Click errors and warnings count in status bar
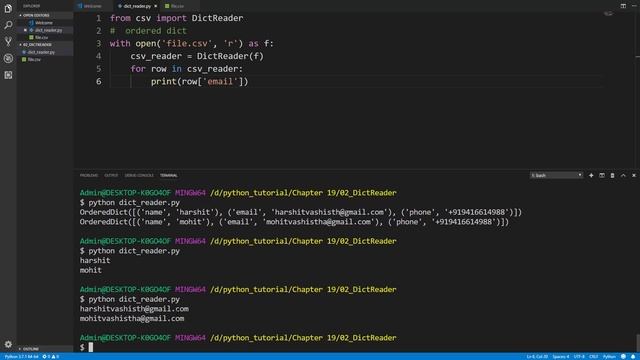 51,356
